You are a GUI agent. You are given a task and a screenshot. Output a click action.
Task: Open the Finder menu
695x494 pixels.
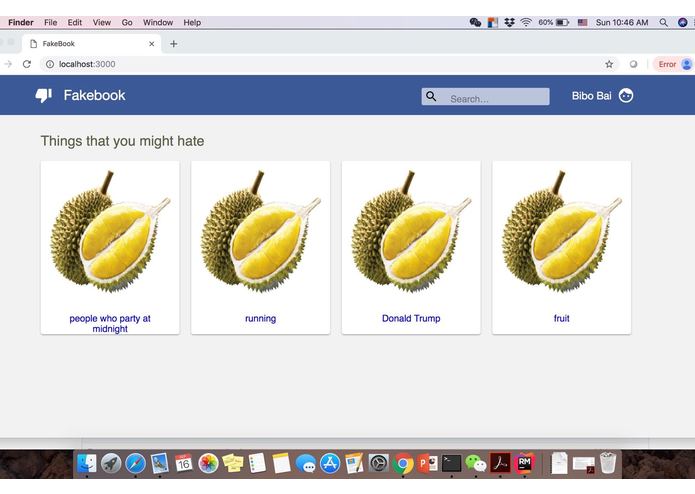[21, 23]
